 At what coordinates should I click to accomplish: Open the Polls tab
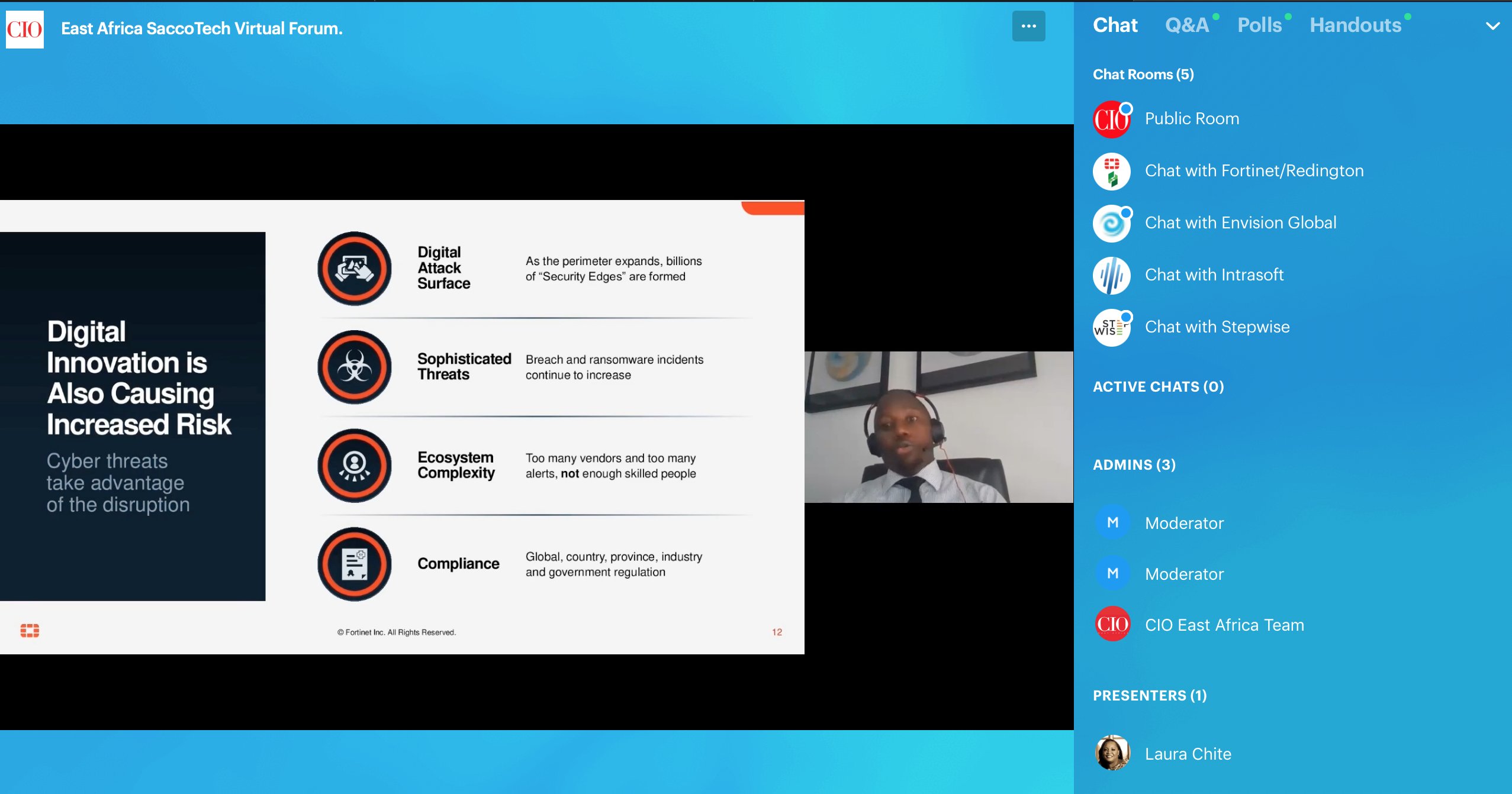click(1259, 25)
